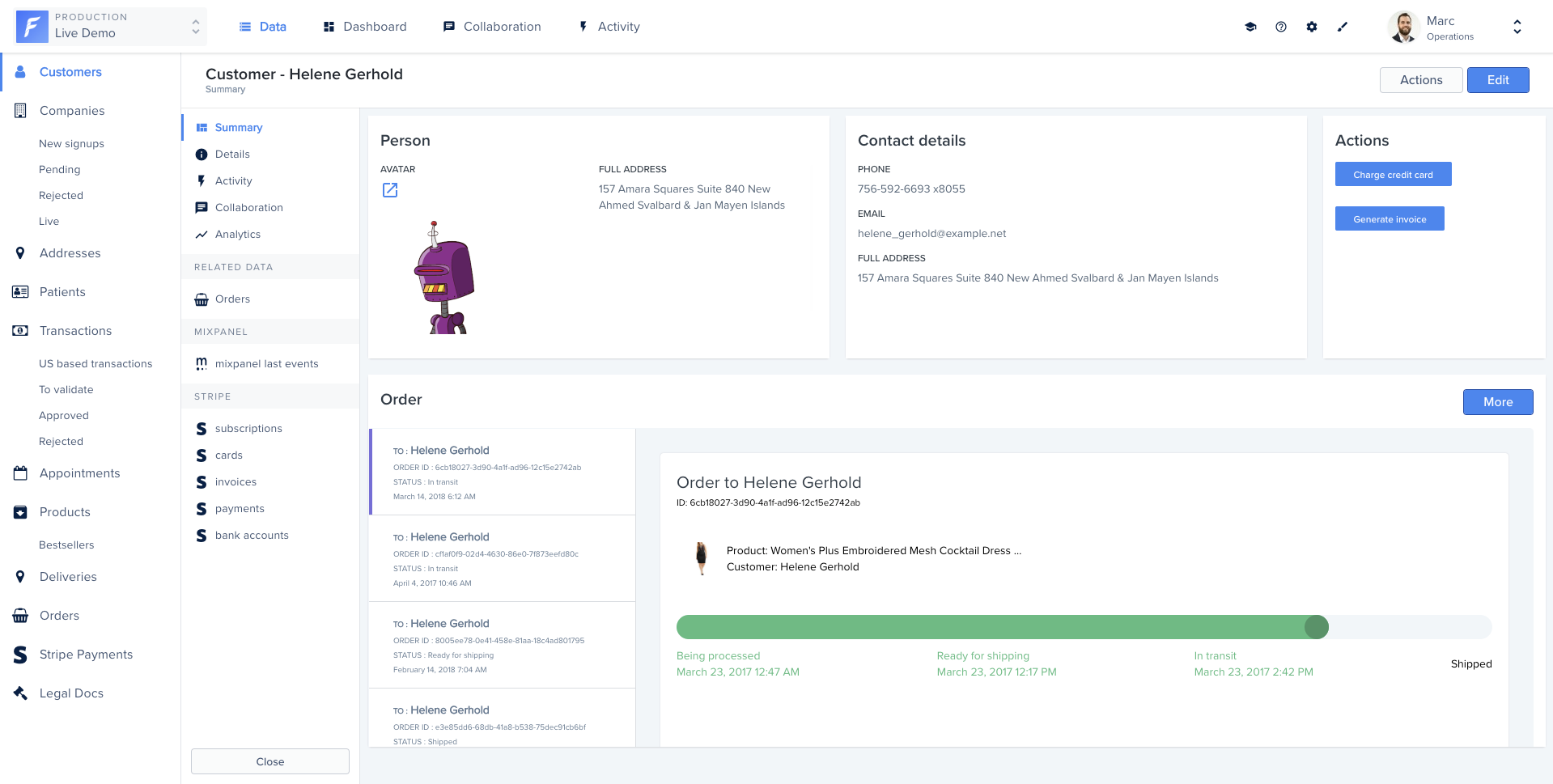Open the graduation cap tutorial icon
This screenshot has height=784, width=1553.
(1250, 27)
